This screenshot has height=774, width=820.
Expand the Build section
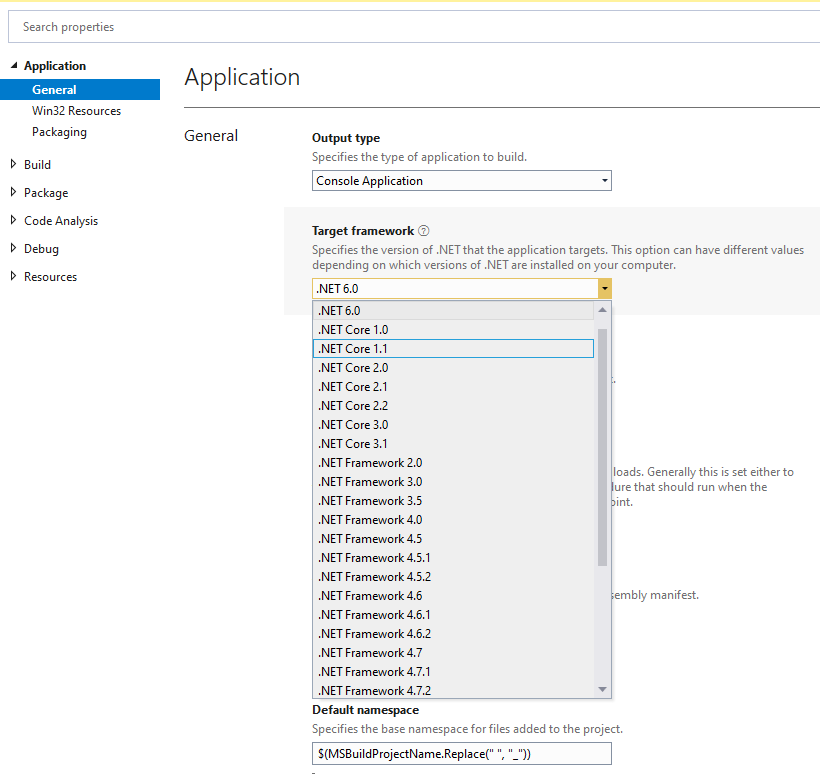[x=14, y=164]
